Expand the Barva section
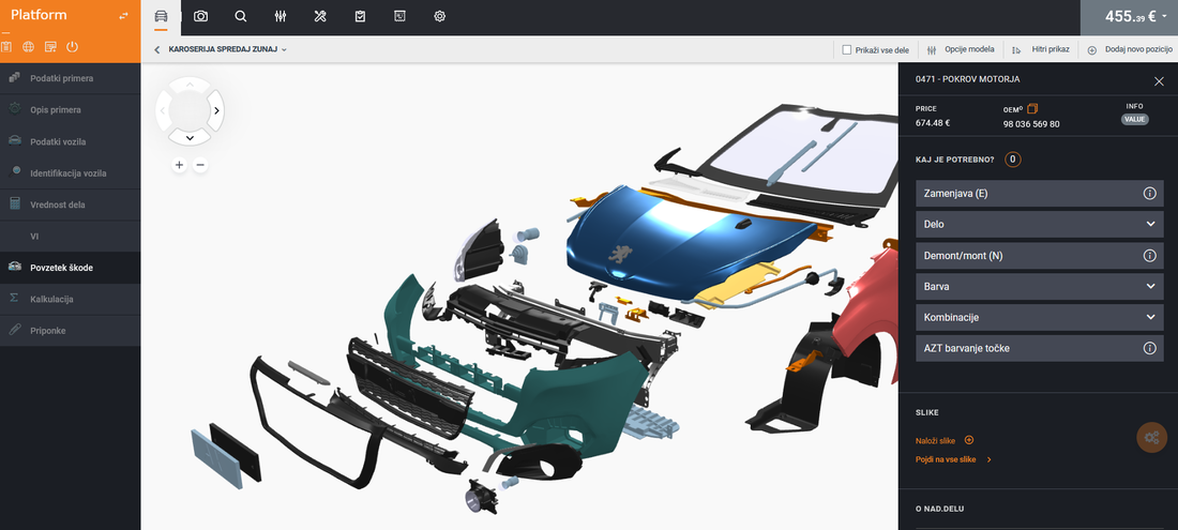 point(1039,287)
